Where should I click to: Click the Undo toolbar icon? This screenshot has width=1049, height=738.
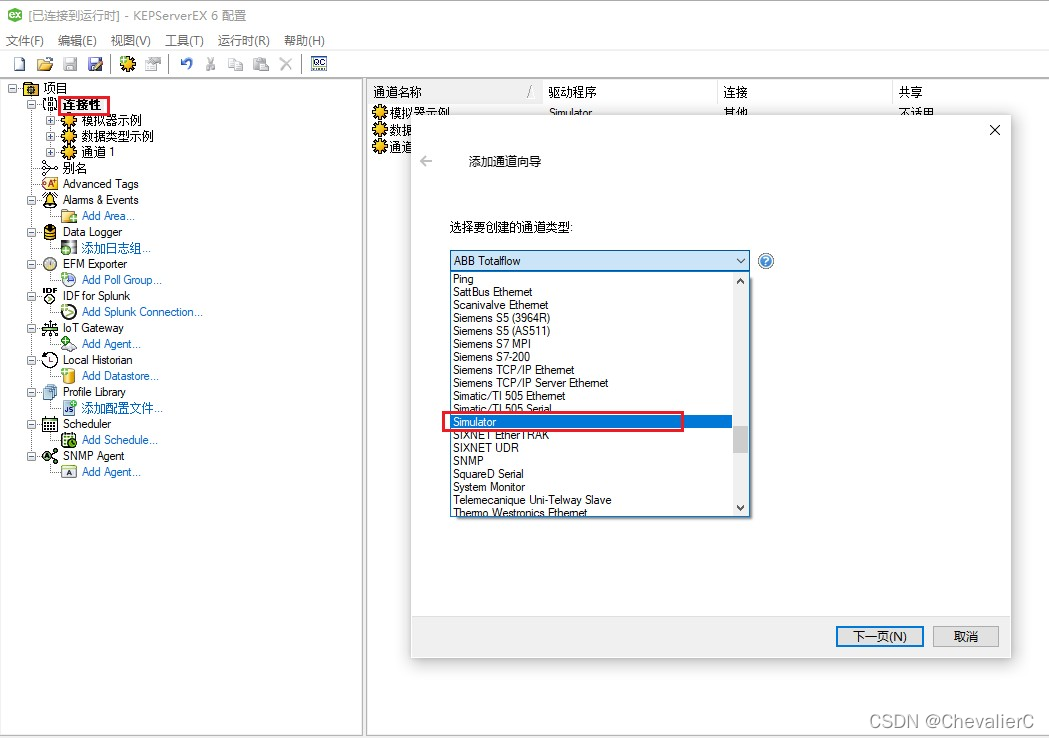(187, 64)
